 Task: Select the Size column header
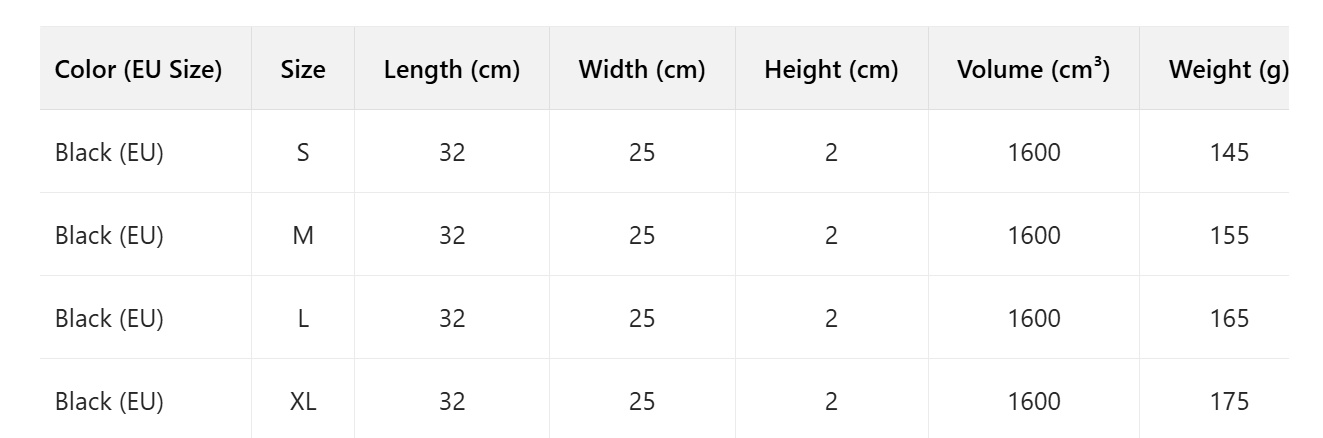click(303, 70)
